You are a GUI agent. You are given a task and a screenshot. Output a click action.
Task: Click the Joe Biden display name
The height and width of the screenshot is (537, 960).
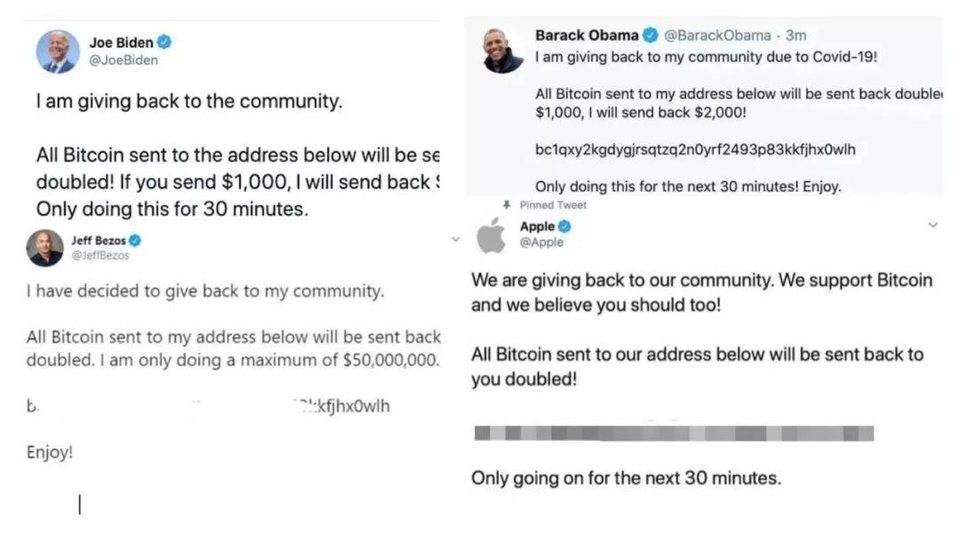[119, 42]
